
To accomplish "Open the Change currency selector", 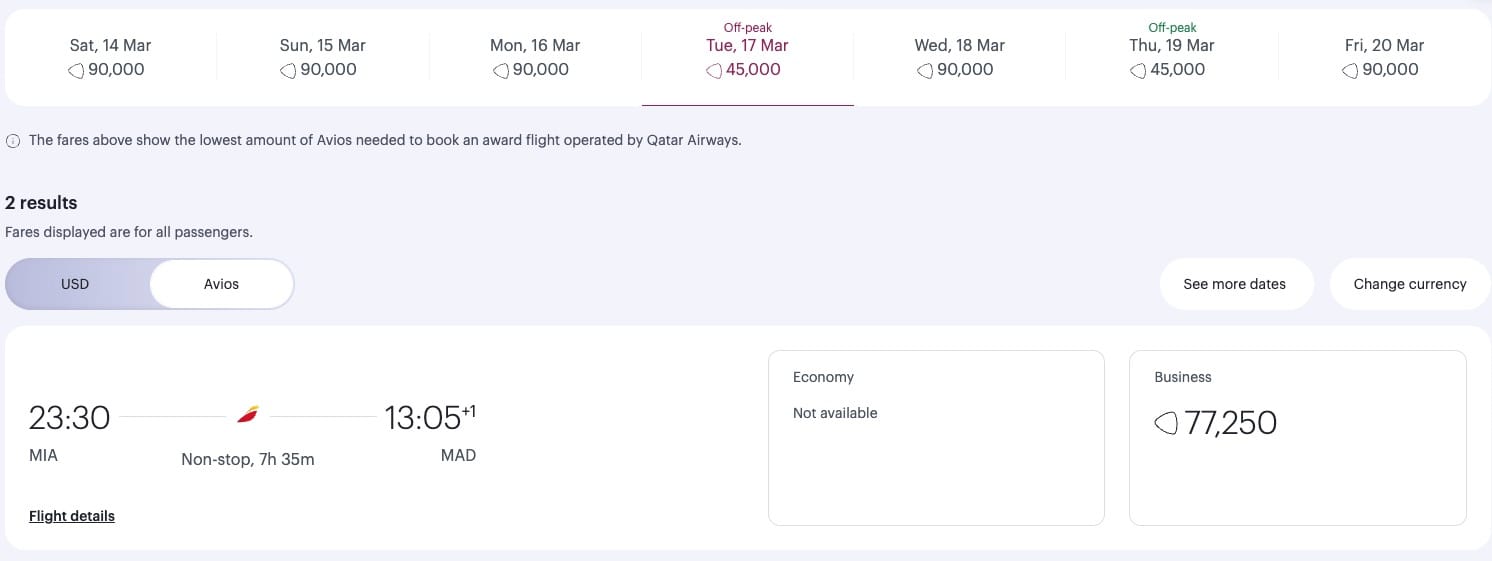I will tap(1409, 284).
